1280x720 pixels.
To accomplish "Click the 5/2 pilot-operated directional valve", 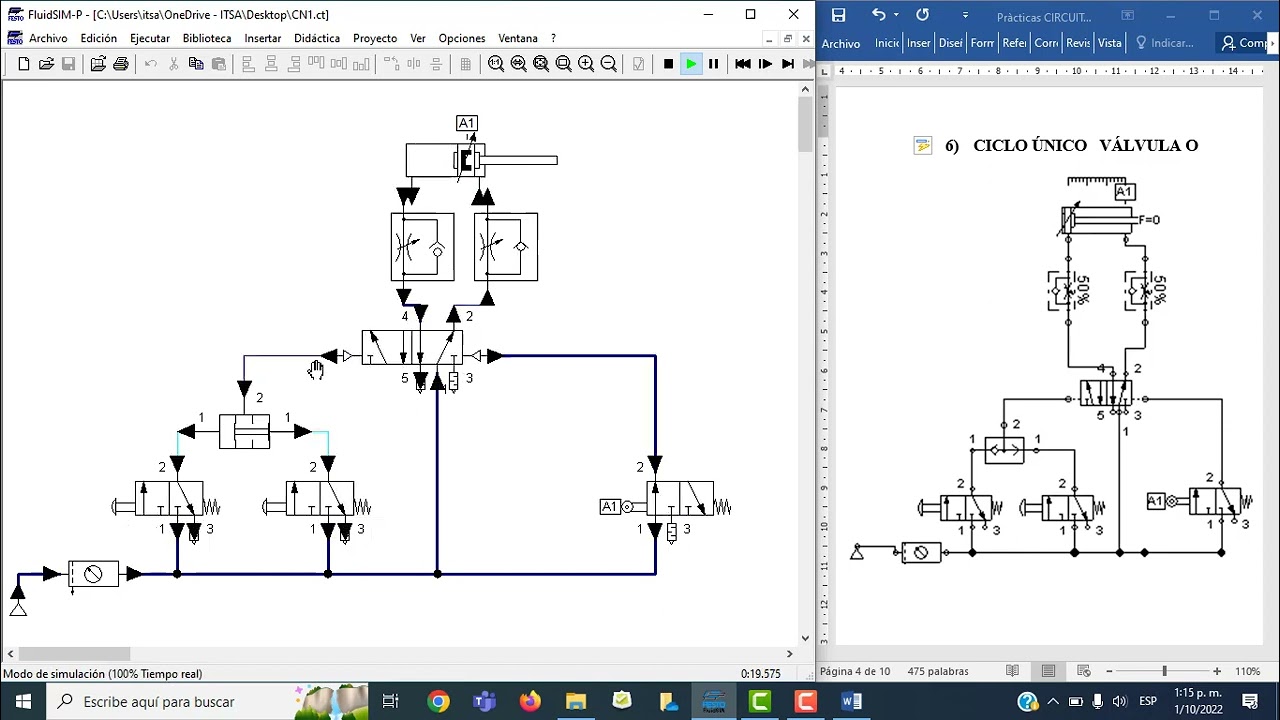I will pyautogui.click(x=412, y=349).
